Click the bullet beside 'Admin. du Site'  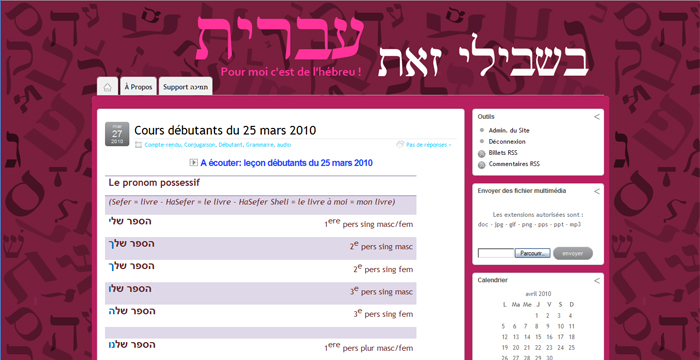click(x=482, y=130)
